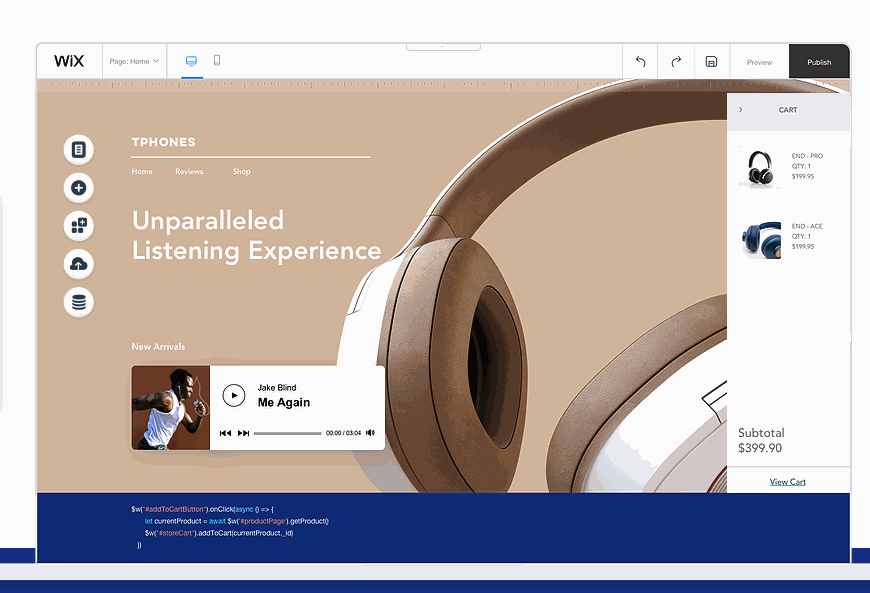The image size is (870, 593).
Task: Collapse the Cart panel with the arrow
Action: click(x=740, y=110)
